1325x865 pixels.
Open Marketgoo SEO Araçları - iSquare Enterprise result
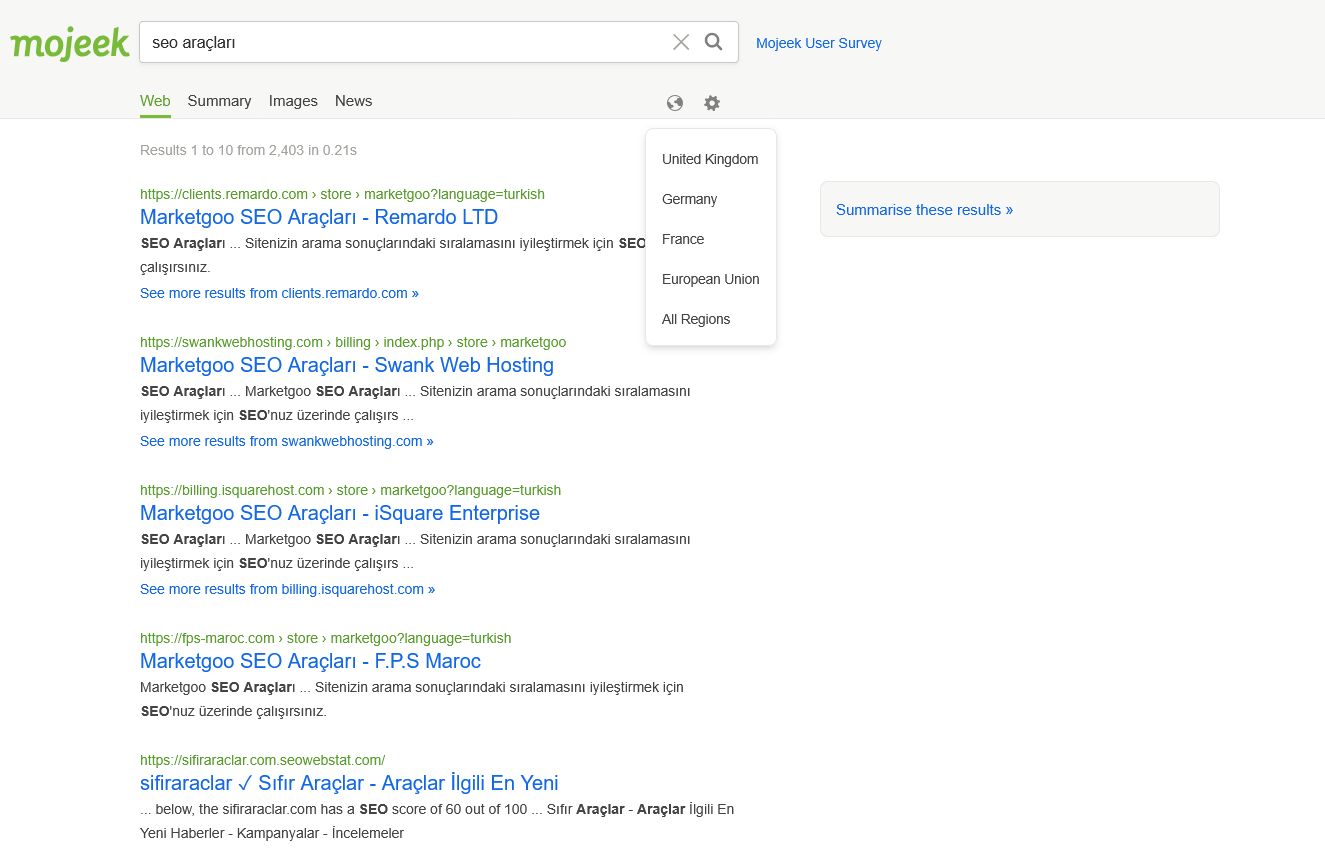[340, 513]
